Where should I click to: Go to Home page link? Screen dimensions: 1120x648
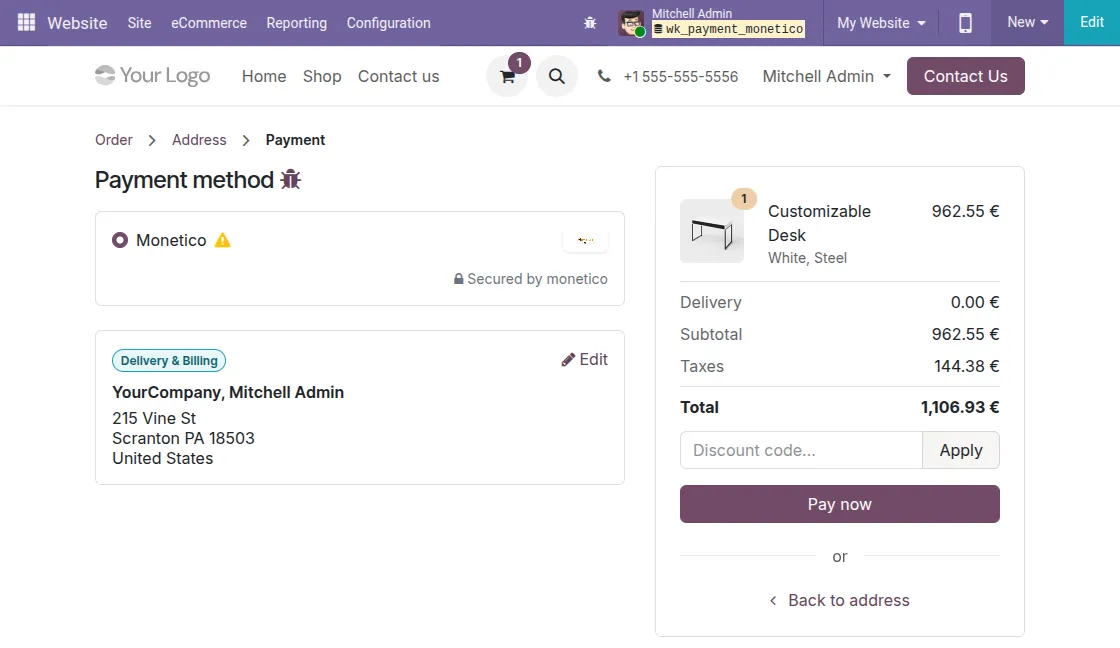pyautogui.click(x=264, y=76)
